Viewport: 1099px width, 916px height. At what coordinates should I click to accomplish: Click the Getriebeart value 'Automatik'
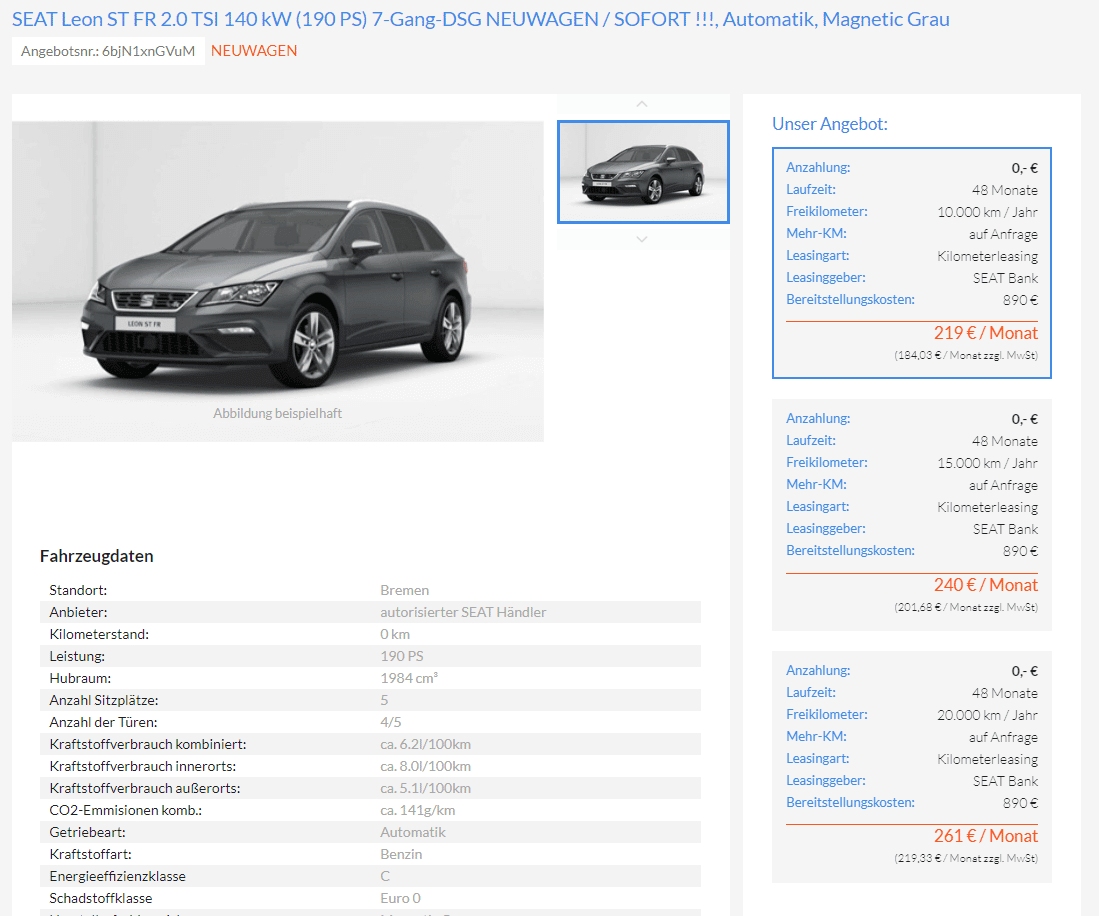[413, 832]
